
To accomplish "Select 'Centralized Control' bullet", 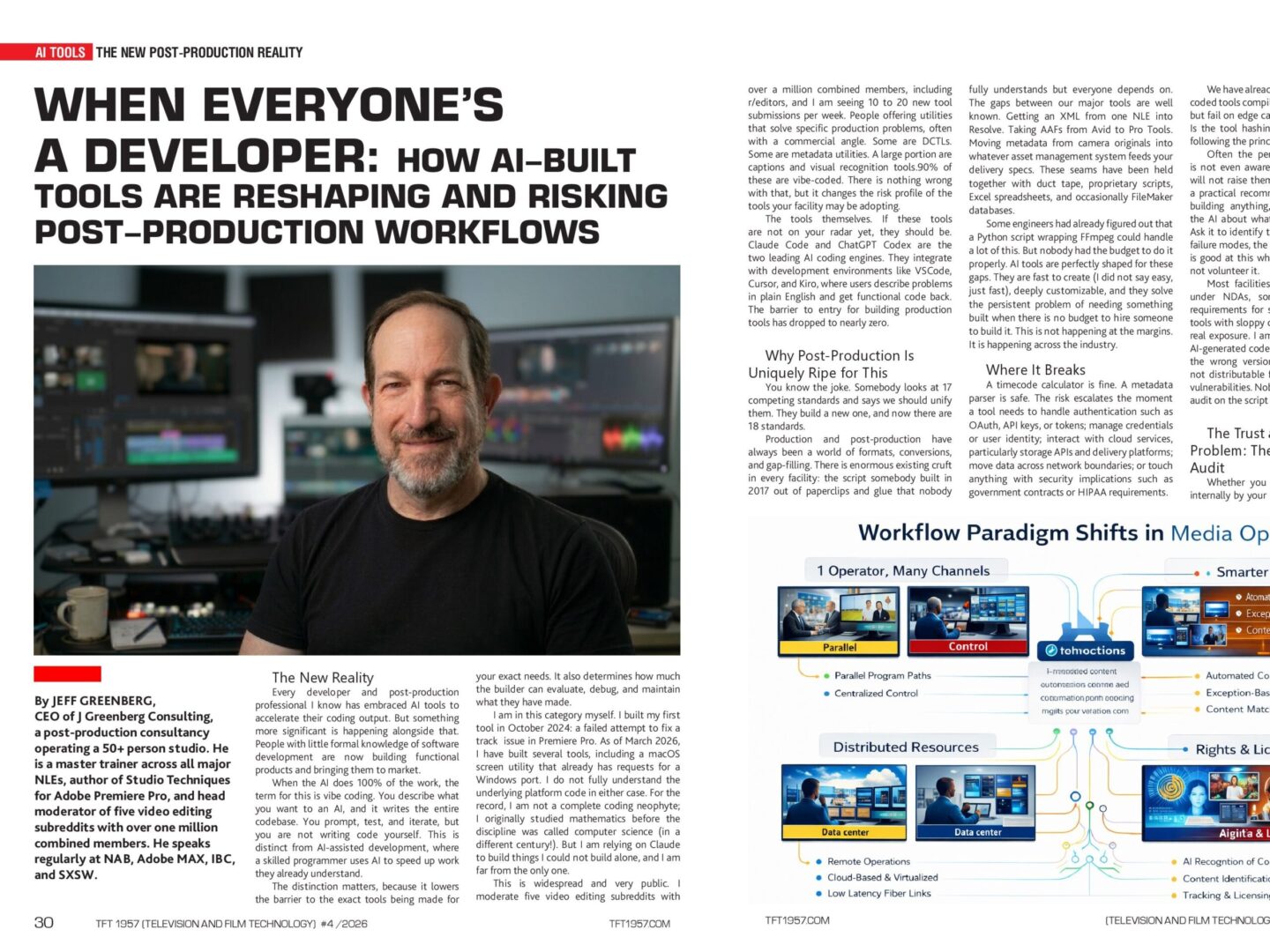I will 876,694.
